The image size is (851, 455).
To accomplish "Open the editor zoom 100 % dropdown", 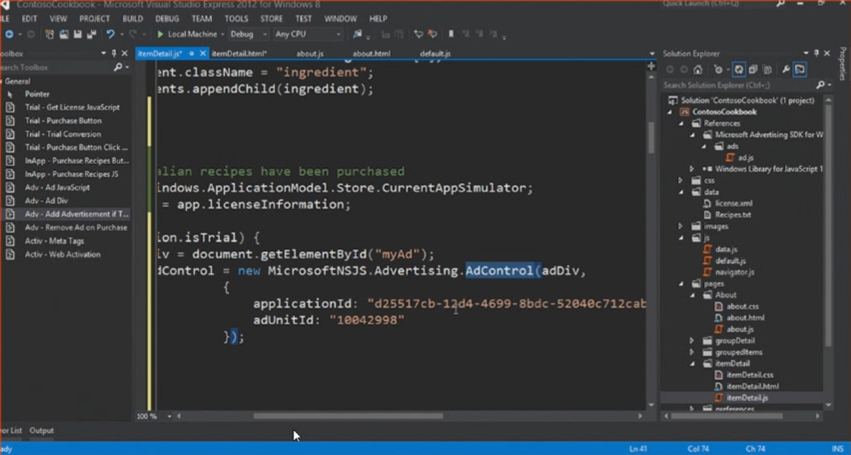I will tap(169, 416).
